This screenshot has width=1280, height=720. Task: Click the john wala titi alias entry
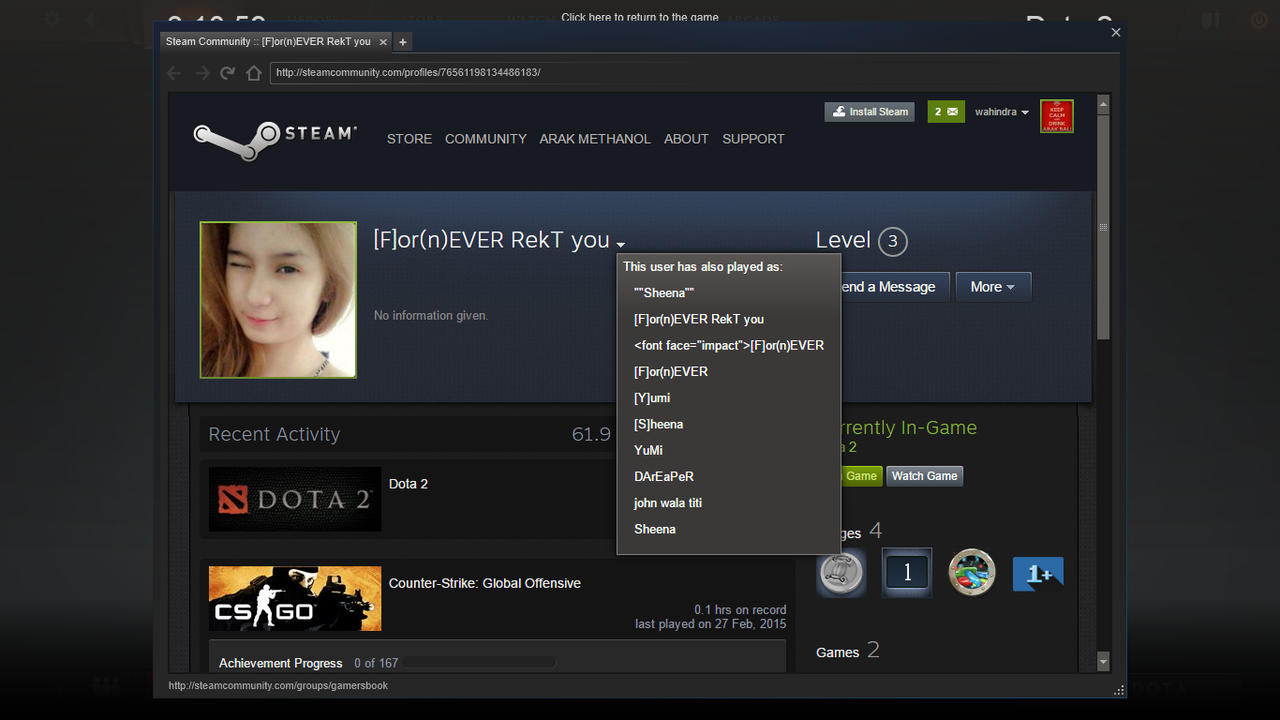pos(668,503)
